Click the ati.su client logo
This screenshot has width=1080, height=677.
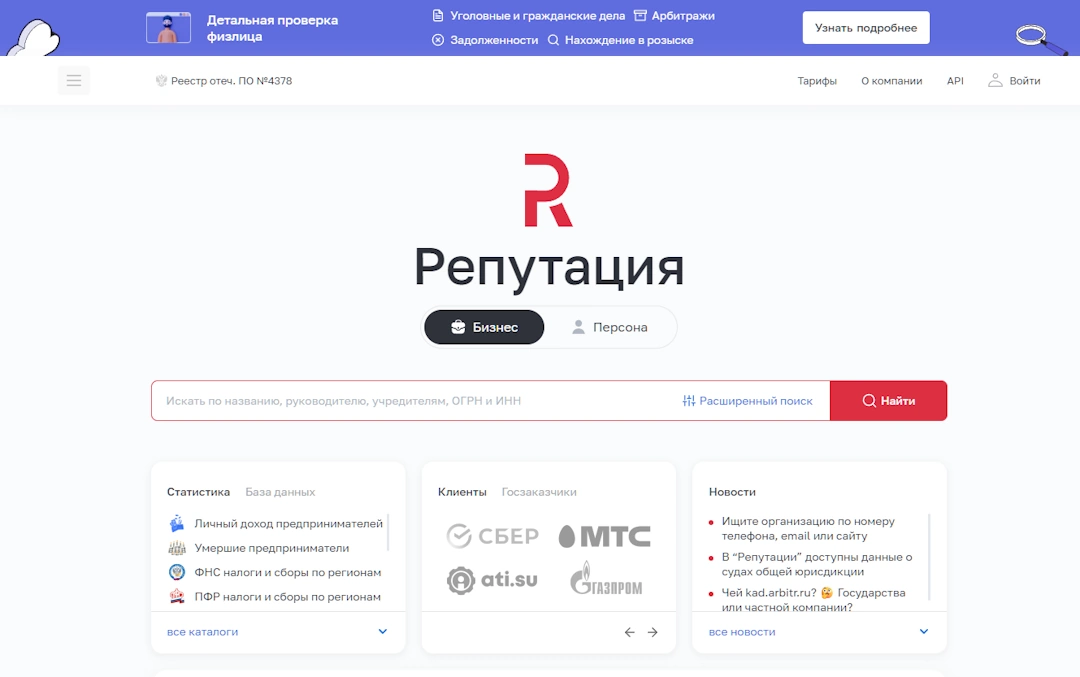pos(492,579)
